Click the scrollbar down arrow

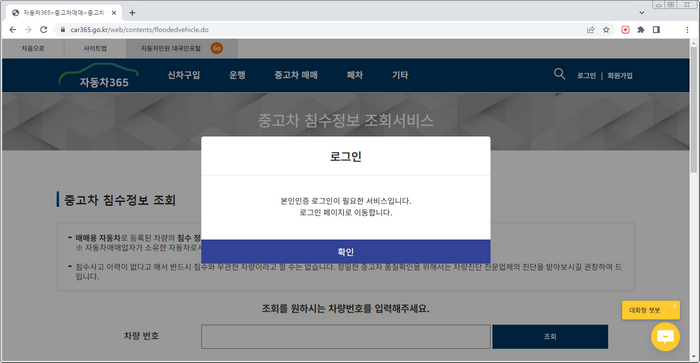tap(693, 356)
